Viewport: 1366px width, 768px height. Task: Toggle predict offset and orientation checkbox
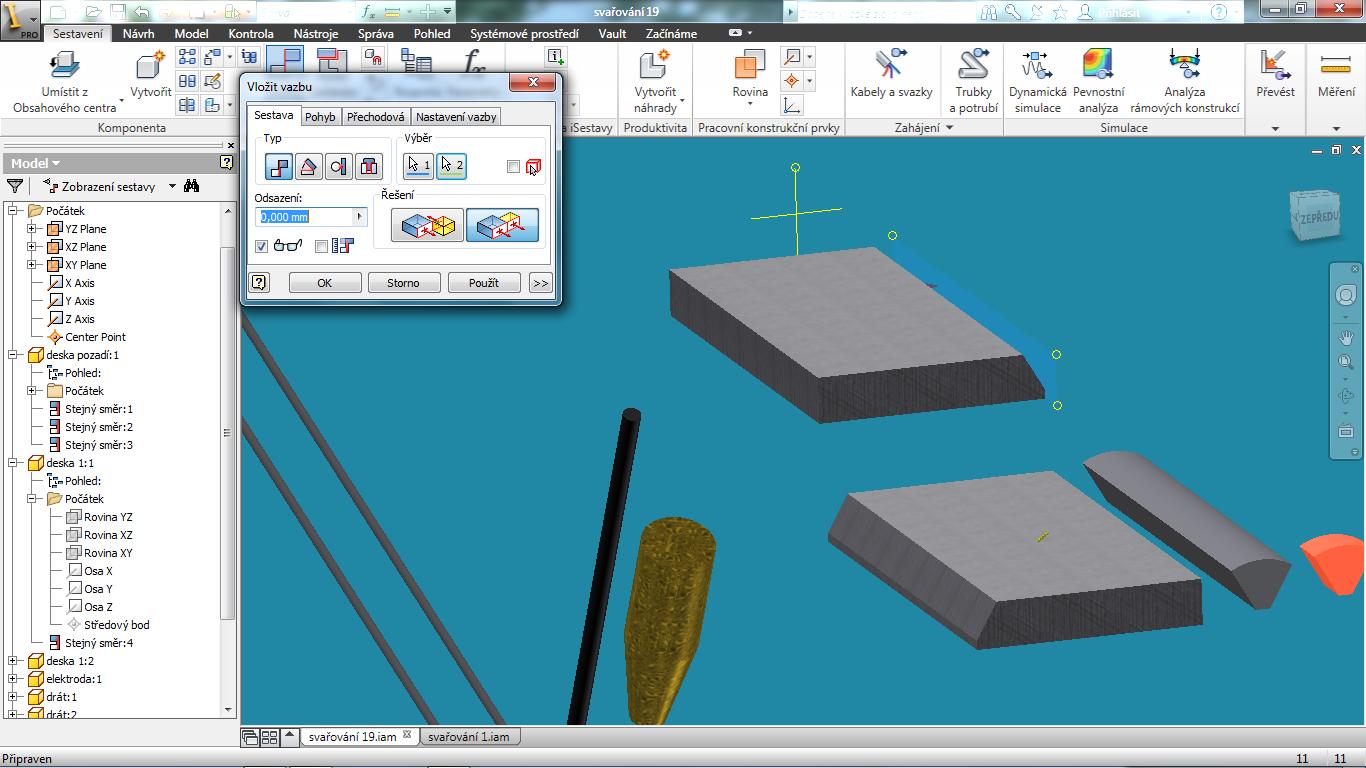[321, 246]
